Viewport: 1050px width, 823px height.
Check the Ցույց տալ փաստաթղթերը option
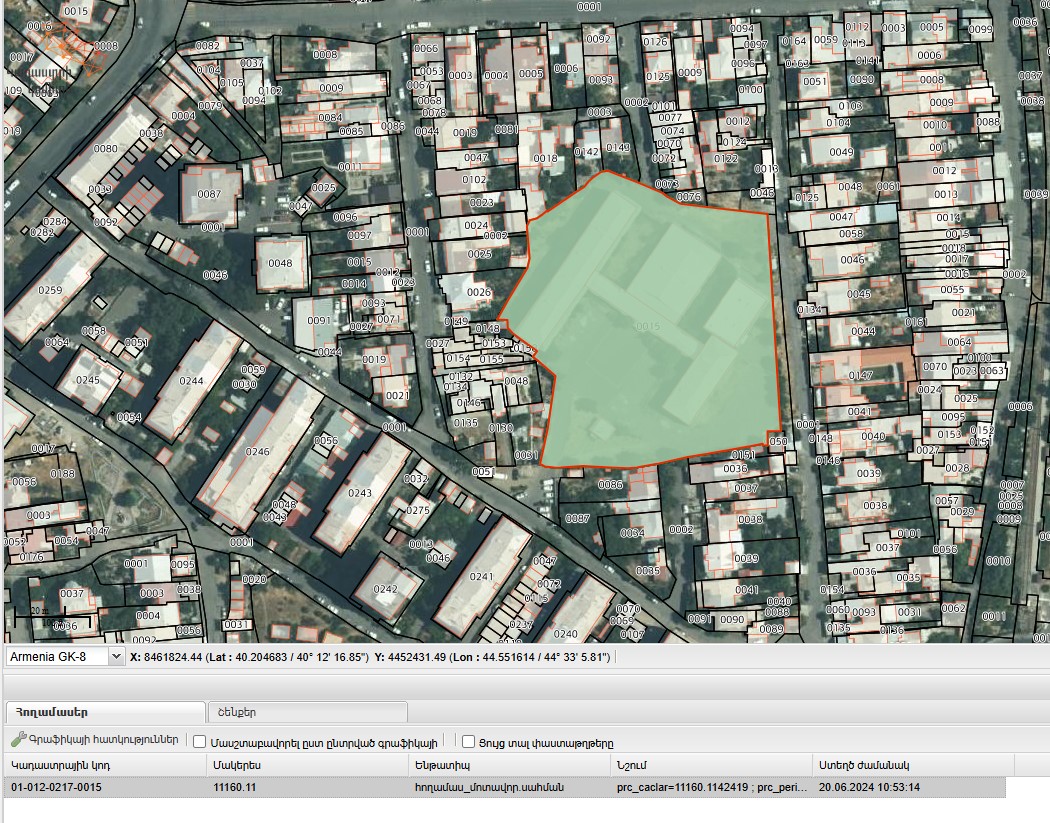click(468, 742)
